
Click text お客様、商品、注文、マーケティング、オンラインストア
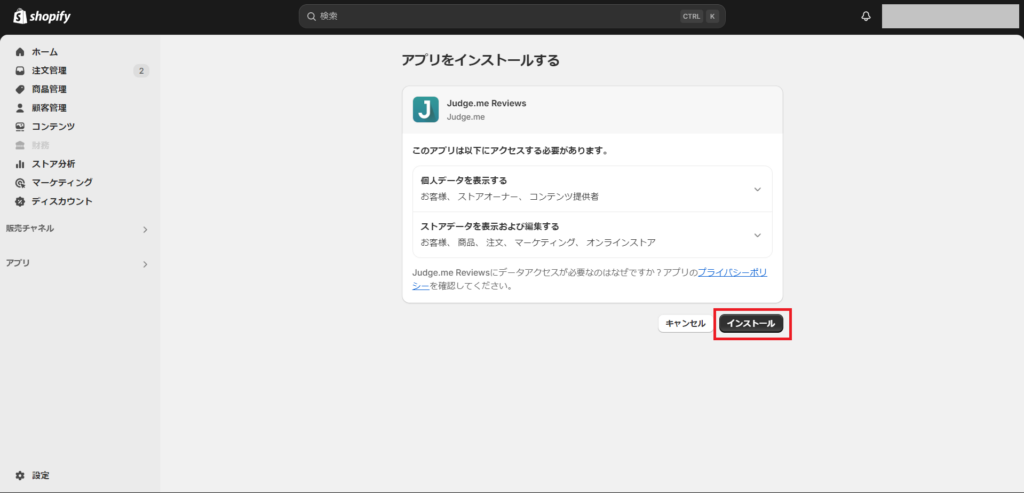538,242
